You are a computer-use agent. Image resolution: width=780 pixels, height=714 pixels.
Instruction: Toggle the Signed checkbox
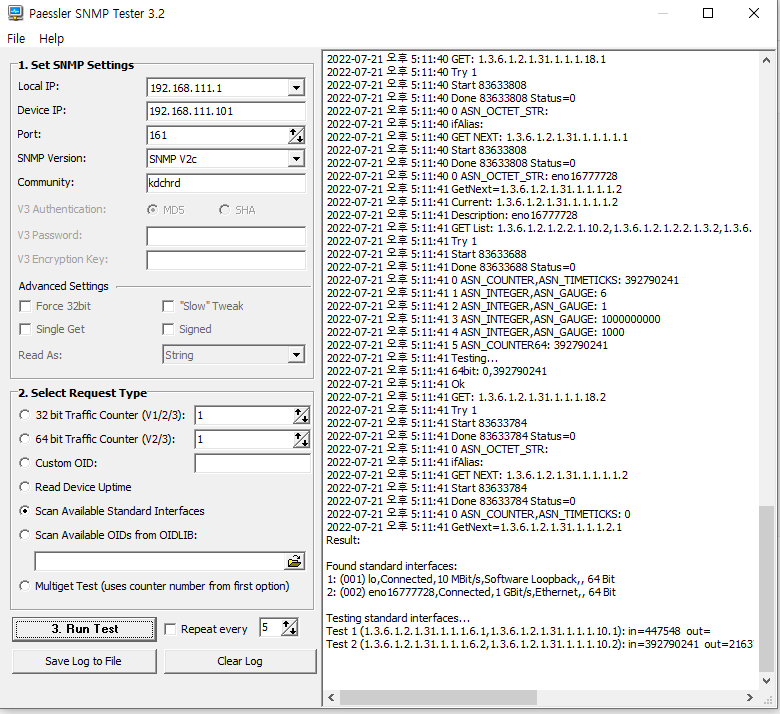(168, 329)
